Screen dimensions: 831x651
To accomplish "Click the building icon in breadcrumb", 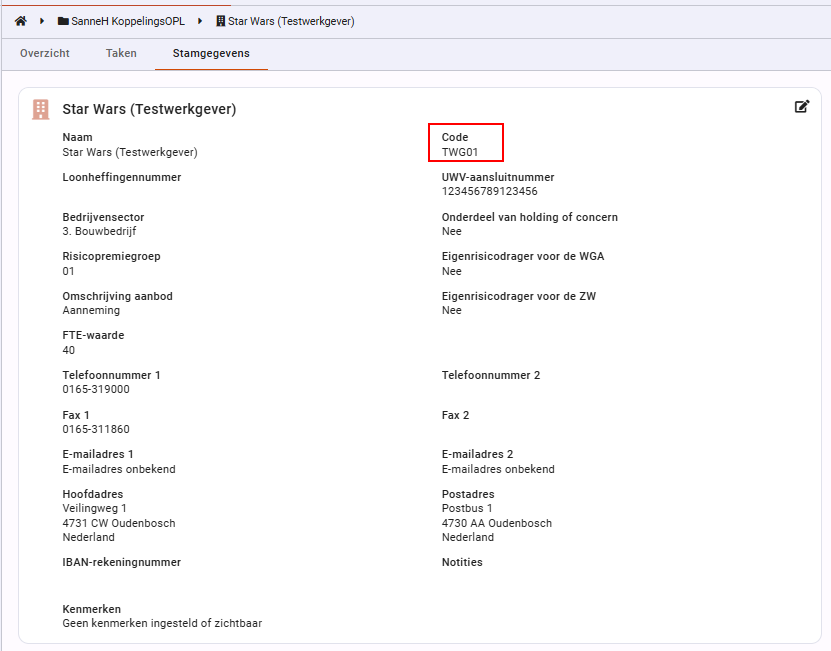I will coord(220,21).
